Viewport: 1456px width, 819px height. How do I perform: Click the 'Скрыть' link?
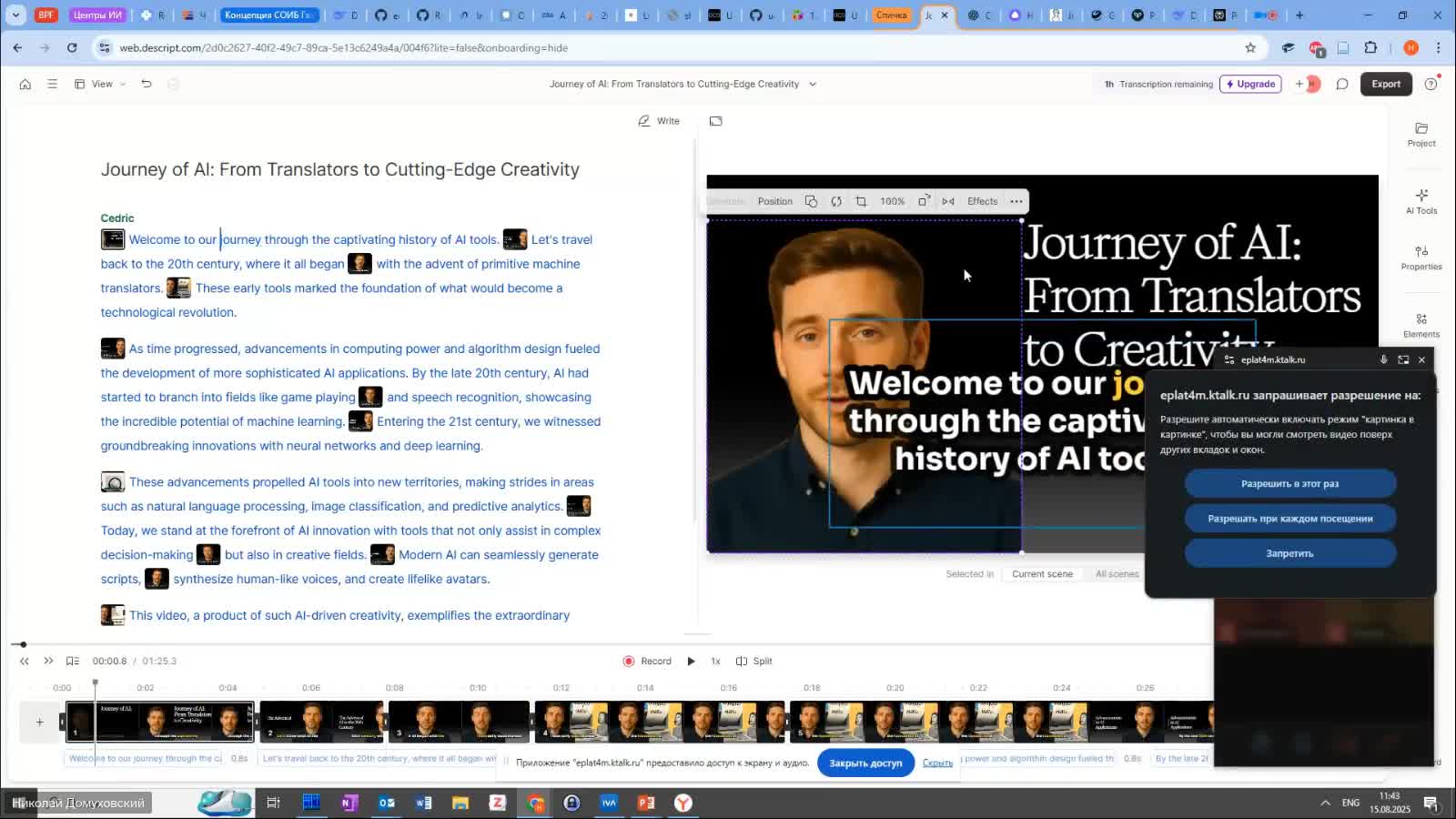click(x=937, y=763)
